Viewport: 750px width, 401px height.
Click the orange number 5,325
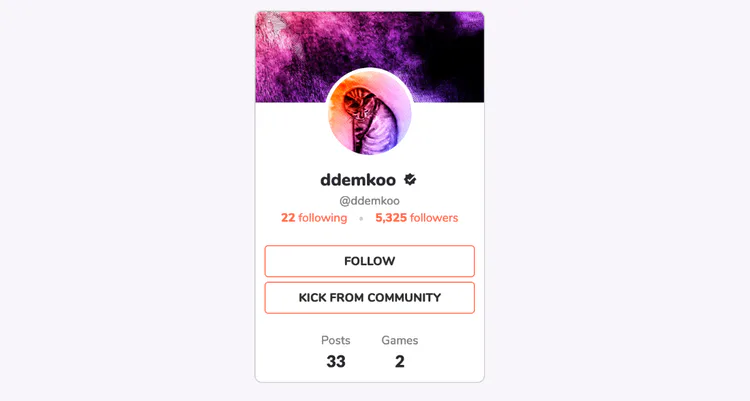tap(391, 218)
